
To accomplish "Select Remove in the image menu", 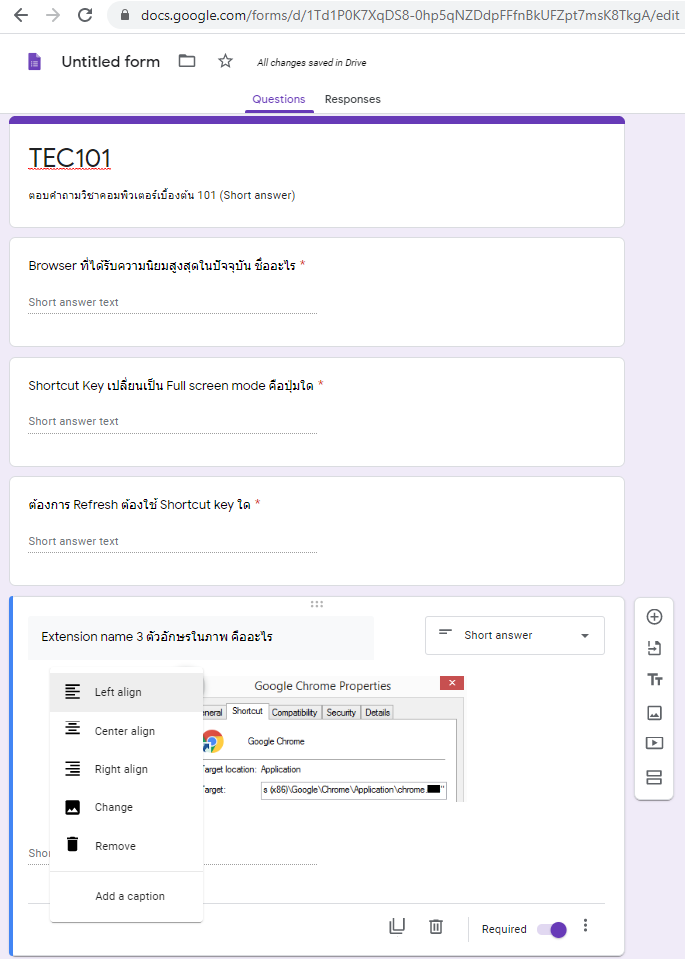I will coord(115,846).
